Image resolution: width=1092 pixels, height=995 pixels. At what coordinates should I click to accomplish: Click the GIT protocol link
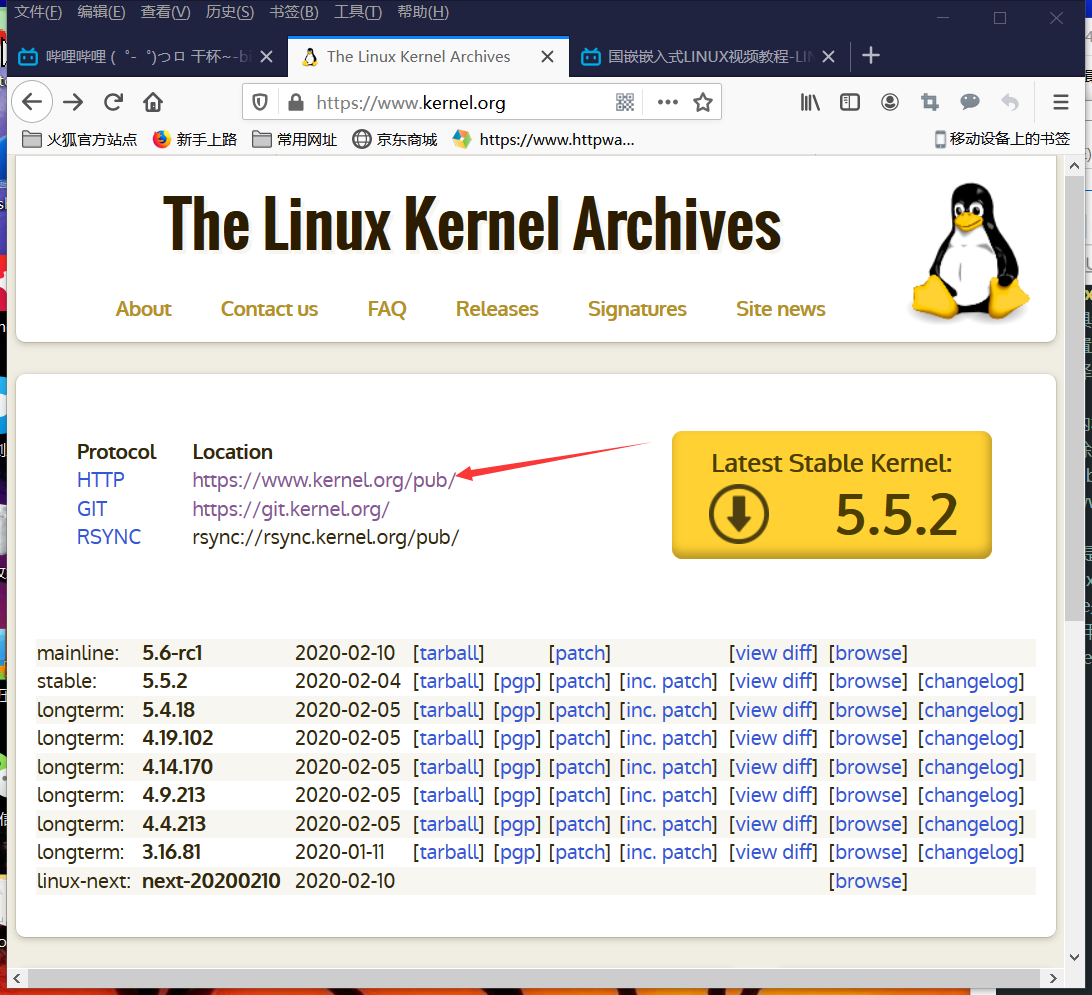(92, 509)
